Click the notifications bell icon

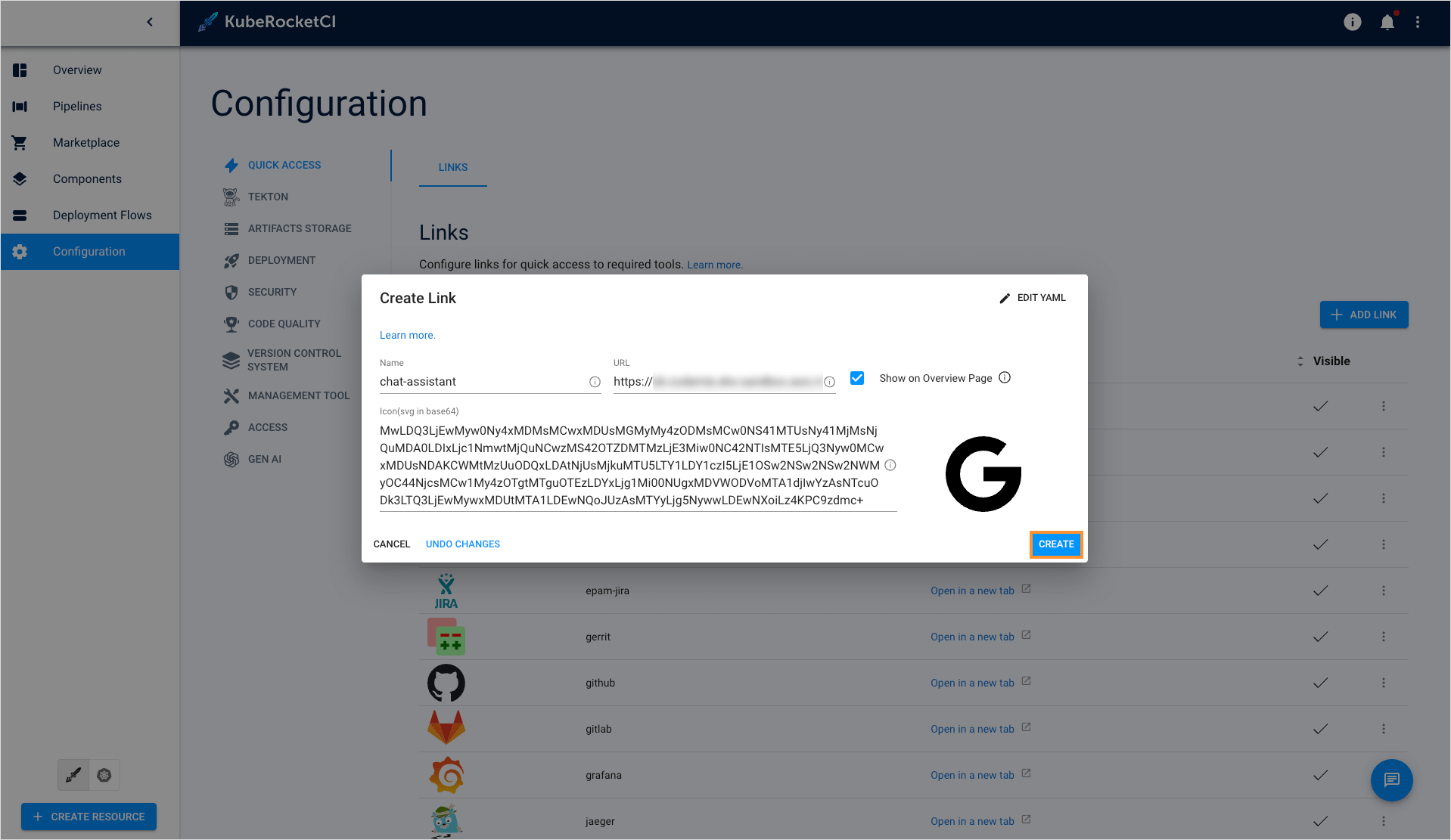pyautogui.click(x=1387, y=23)
